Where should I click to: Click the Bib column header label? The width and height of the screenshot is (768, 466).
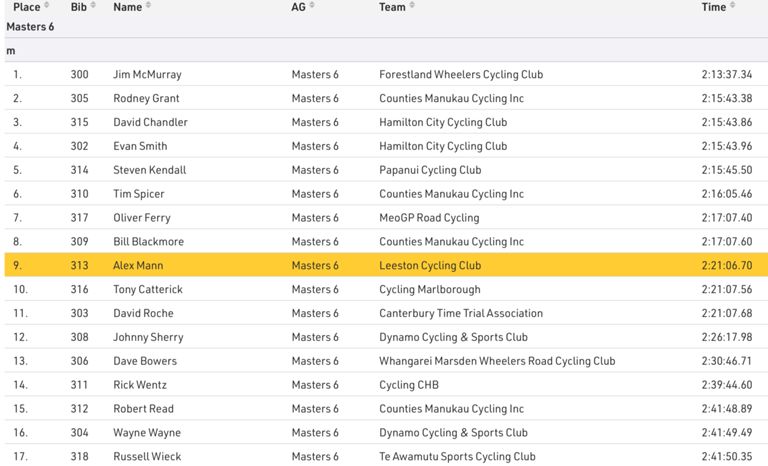[x=78, y=7]
